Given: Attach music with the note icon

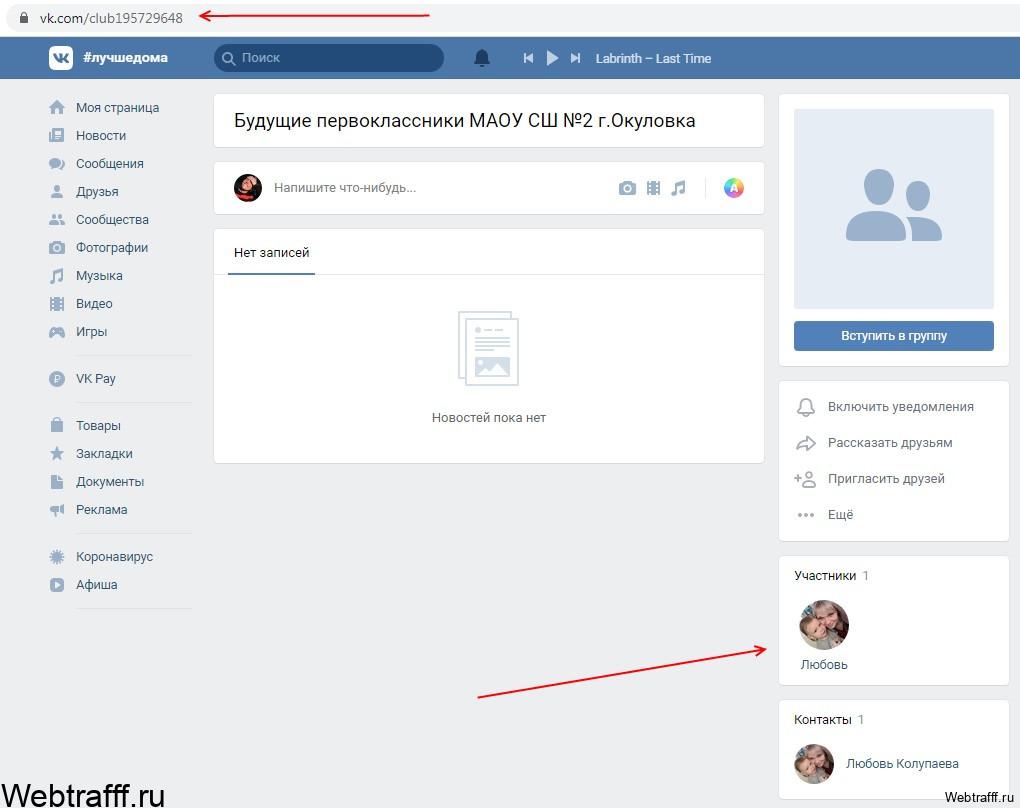Looking at the screenshot, I should click(678, 188).
